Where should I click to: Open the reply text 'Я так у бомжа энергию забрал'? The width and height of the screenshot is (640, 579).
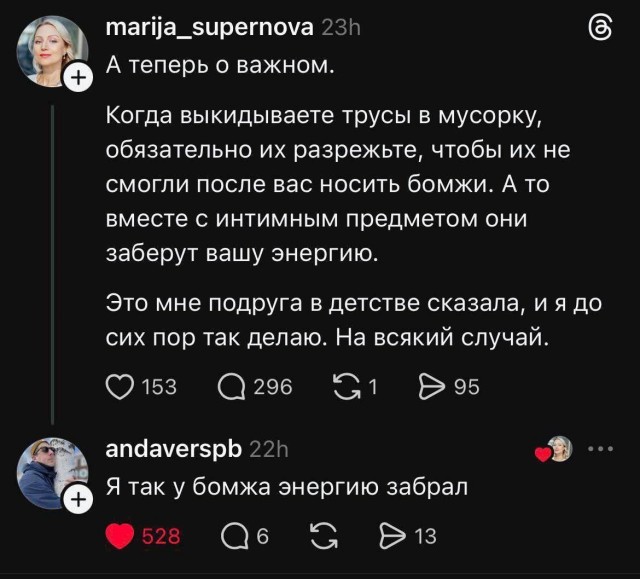click(x=287, y=488)
